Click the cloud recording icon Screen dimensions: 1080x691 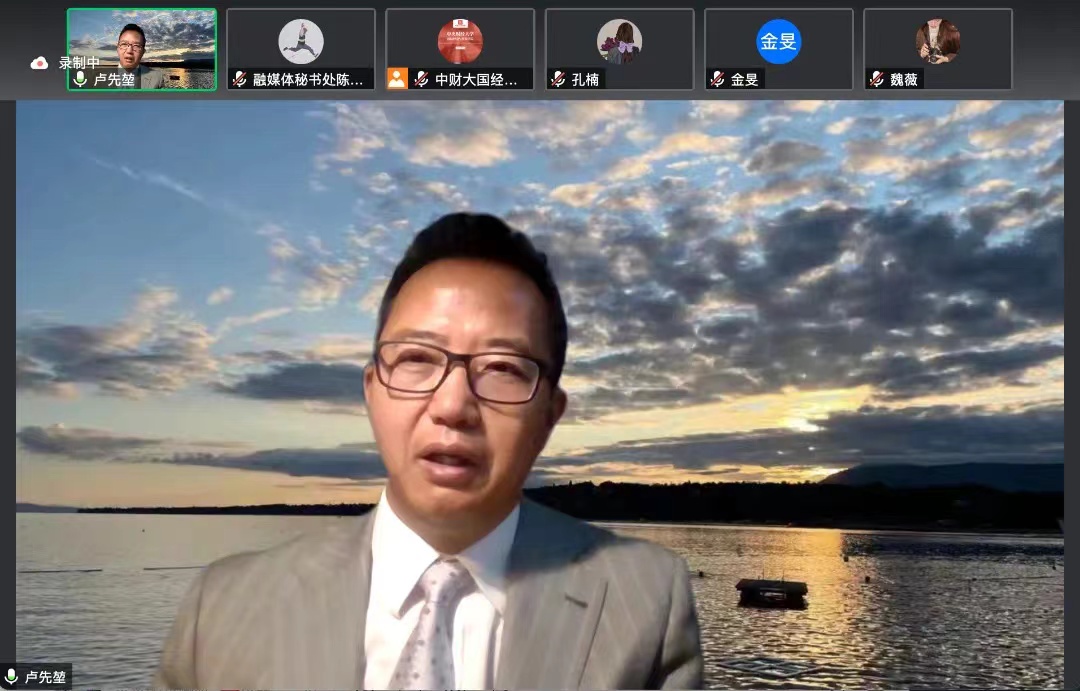point(39,63)
